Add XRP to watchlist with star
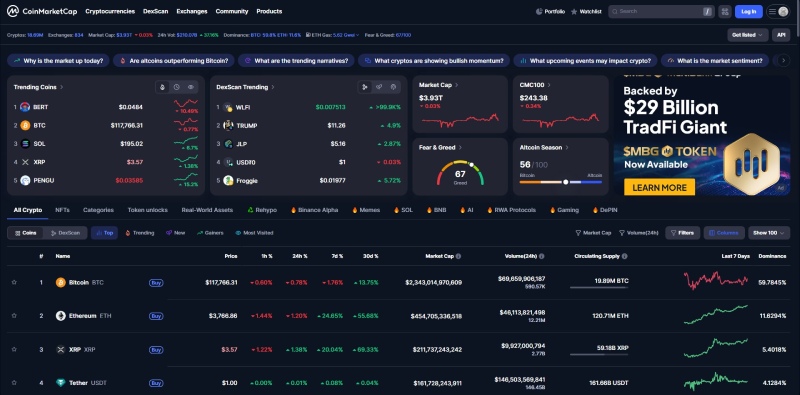 [x=14, y=350]
